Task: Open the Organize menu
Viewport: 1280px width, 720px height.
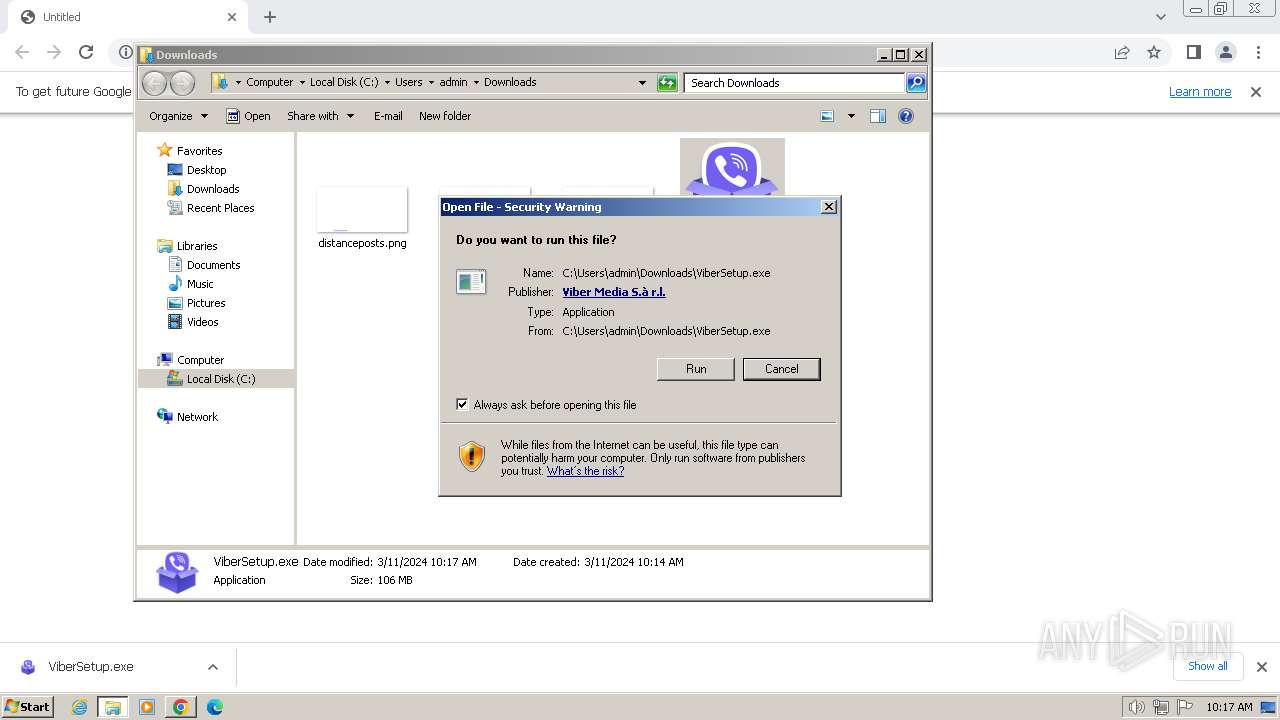Action: (178, 116)
